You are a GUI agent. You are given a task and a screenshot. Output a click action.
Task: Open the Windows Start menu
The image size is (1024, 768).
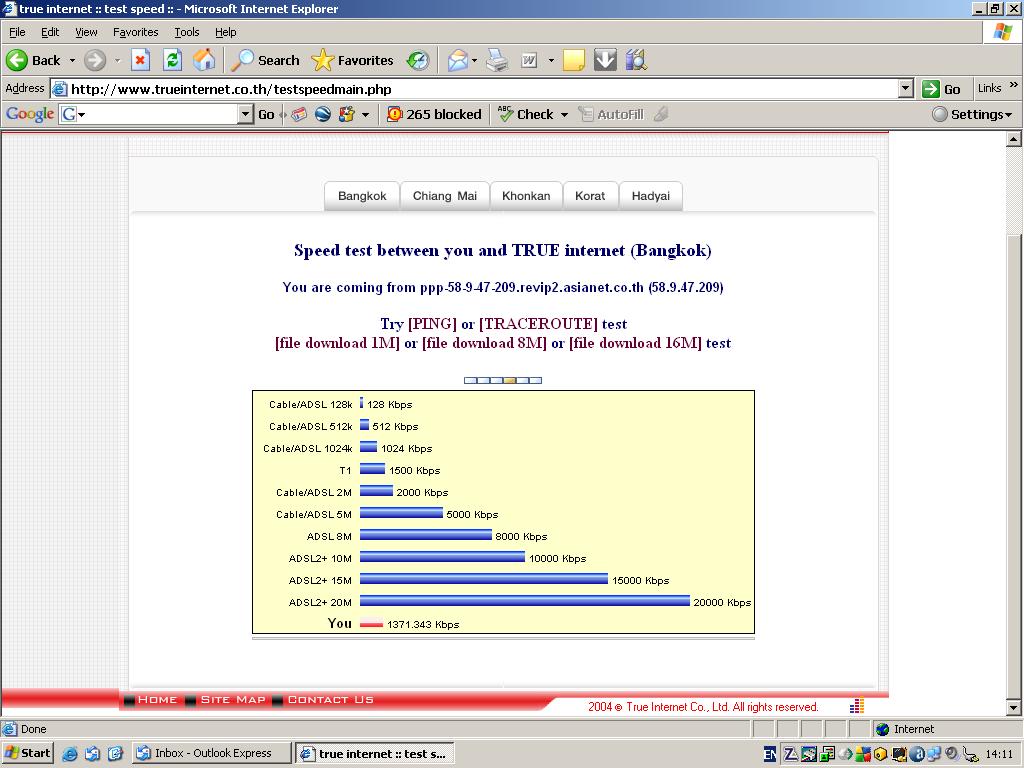pyautogui.click(x=27, y=754)
